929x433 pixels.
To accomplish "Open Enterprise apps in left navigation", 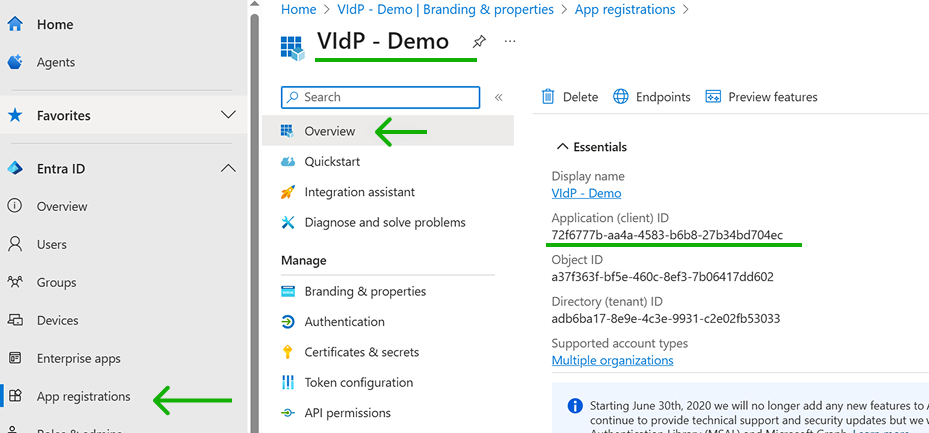I will (x=78, y=358).
